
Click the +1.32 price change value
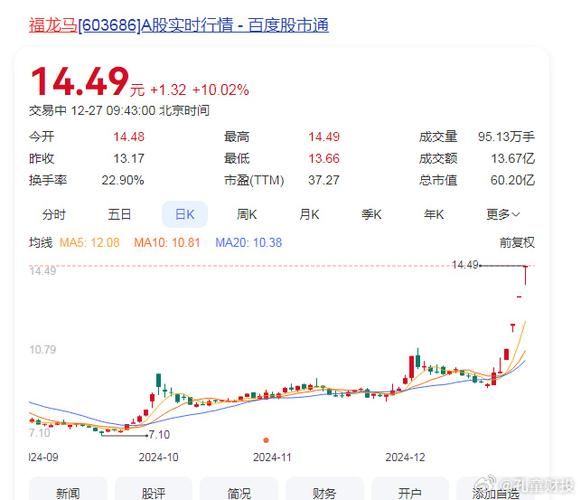click(x=168, y=90)
